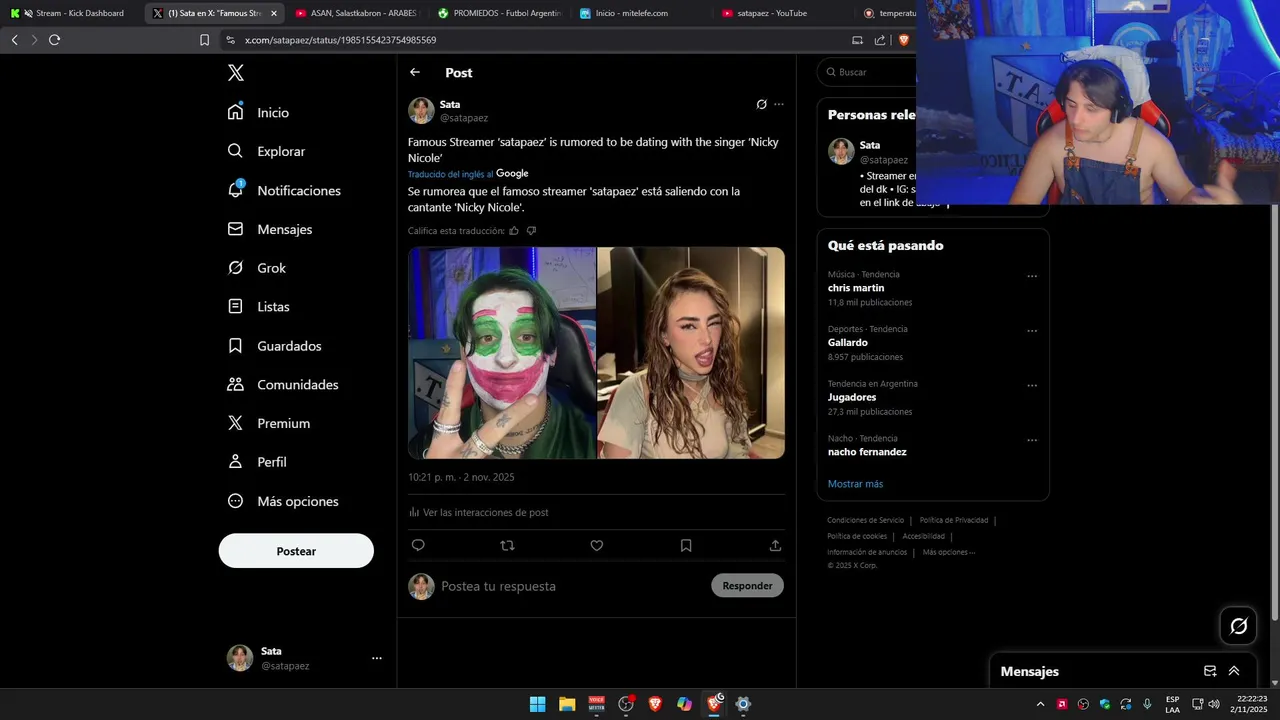Open File Explorer from the taskbar
Viewport: 1280px width, 720px height.
[567, 704]
